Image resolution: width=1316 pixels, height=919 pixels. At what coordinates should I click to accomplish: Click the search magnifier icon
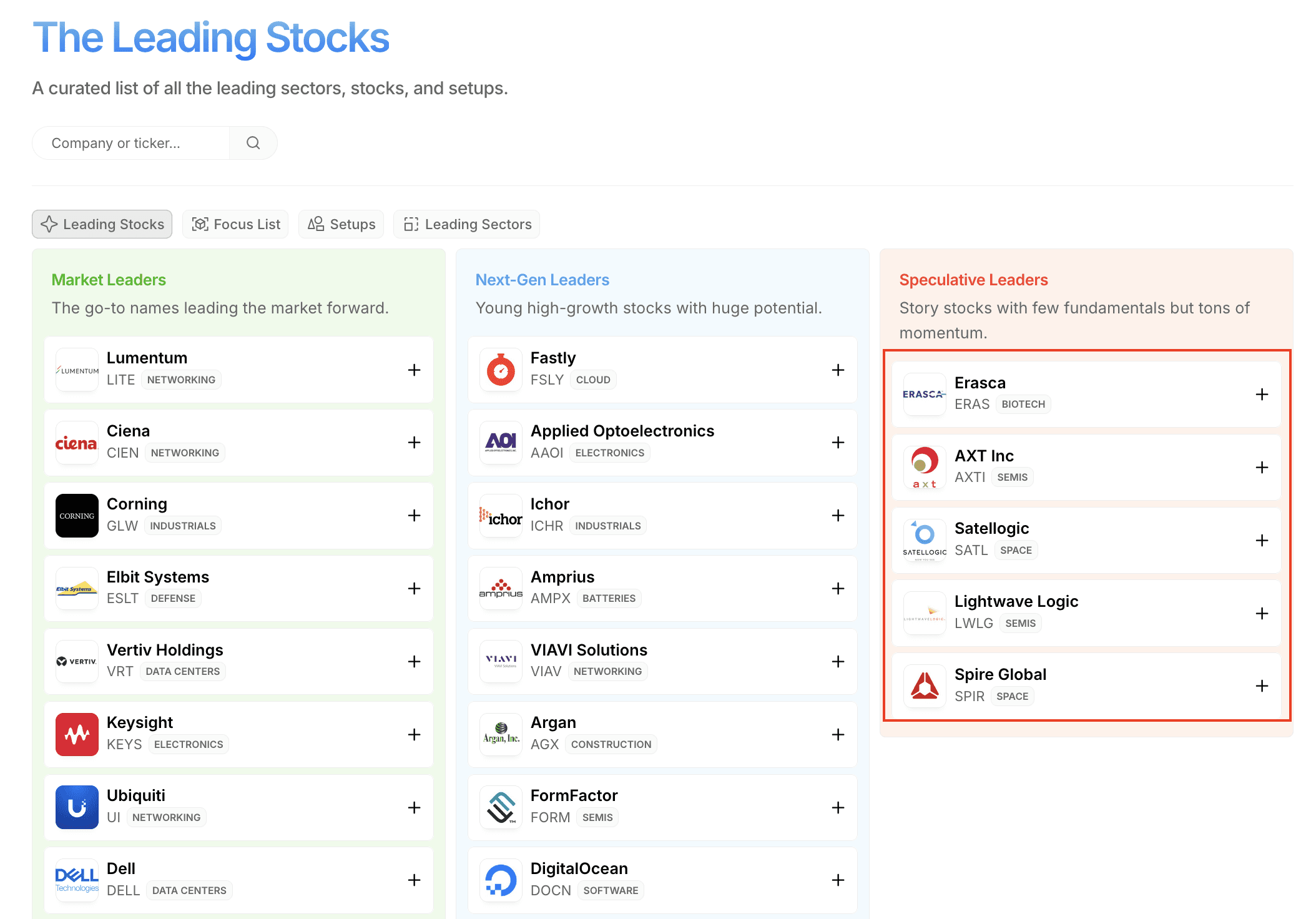click(253, 143)
